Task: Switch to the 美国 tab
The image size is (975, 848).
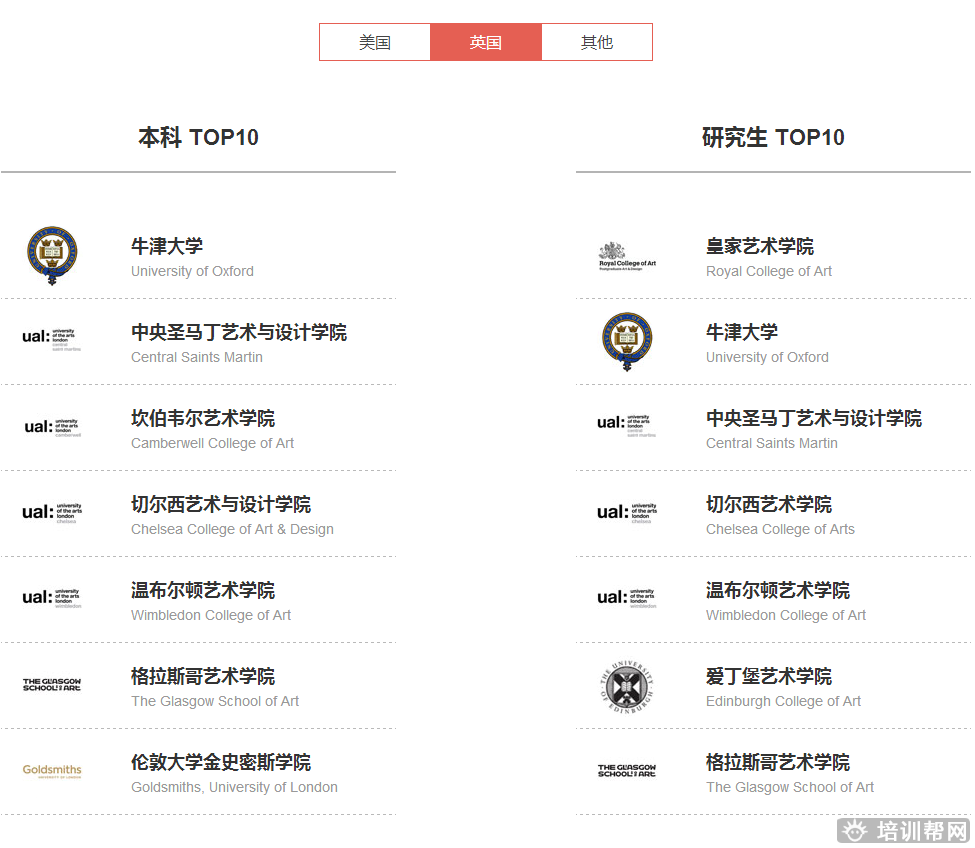Action: [375, 42]
